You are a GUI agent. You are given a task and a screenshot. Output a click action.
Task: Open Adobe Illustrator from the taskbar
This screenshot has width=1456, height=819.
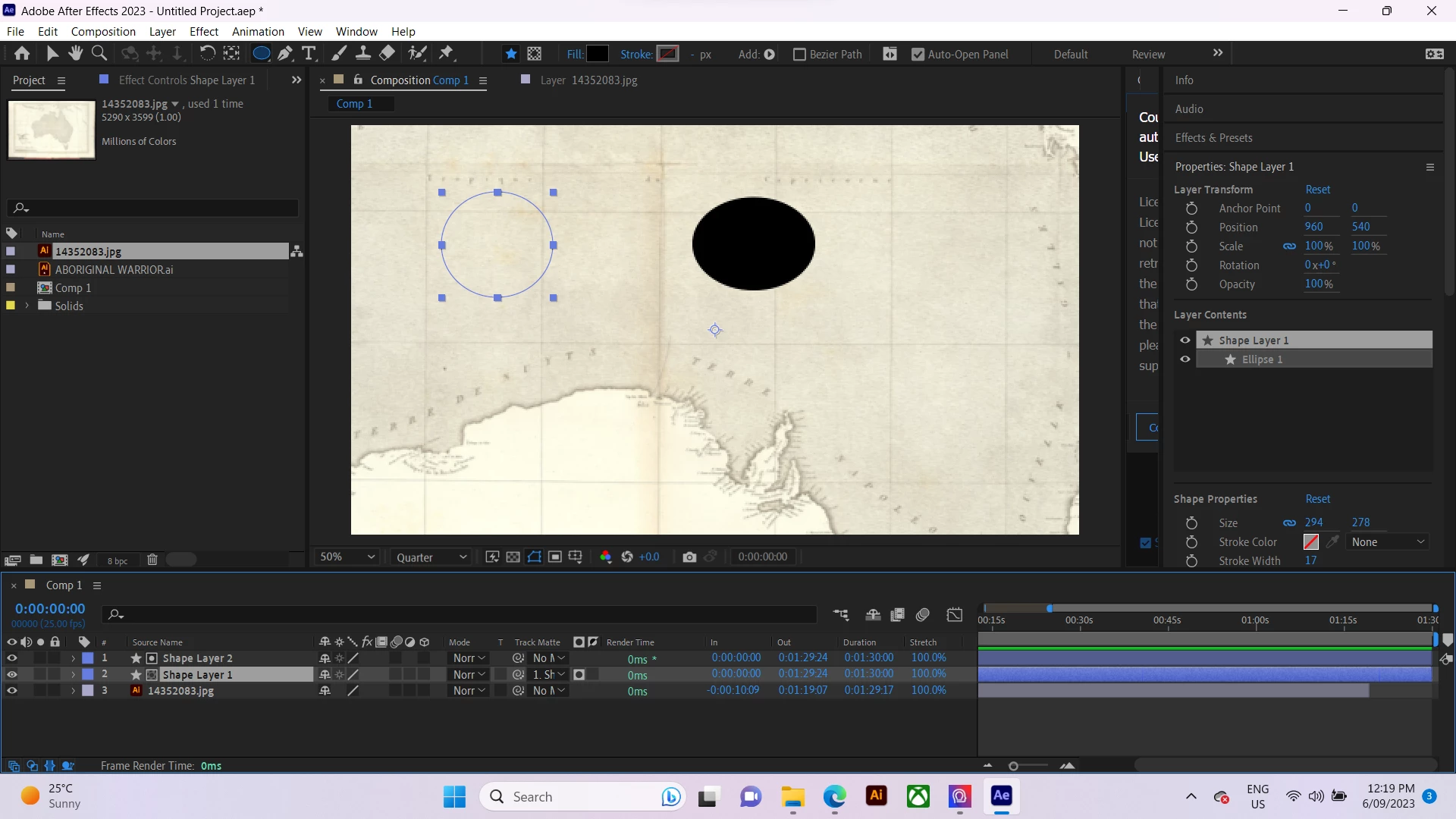click(x=876, y=796)
